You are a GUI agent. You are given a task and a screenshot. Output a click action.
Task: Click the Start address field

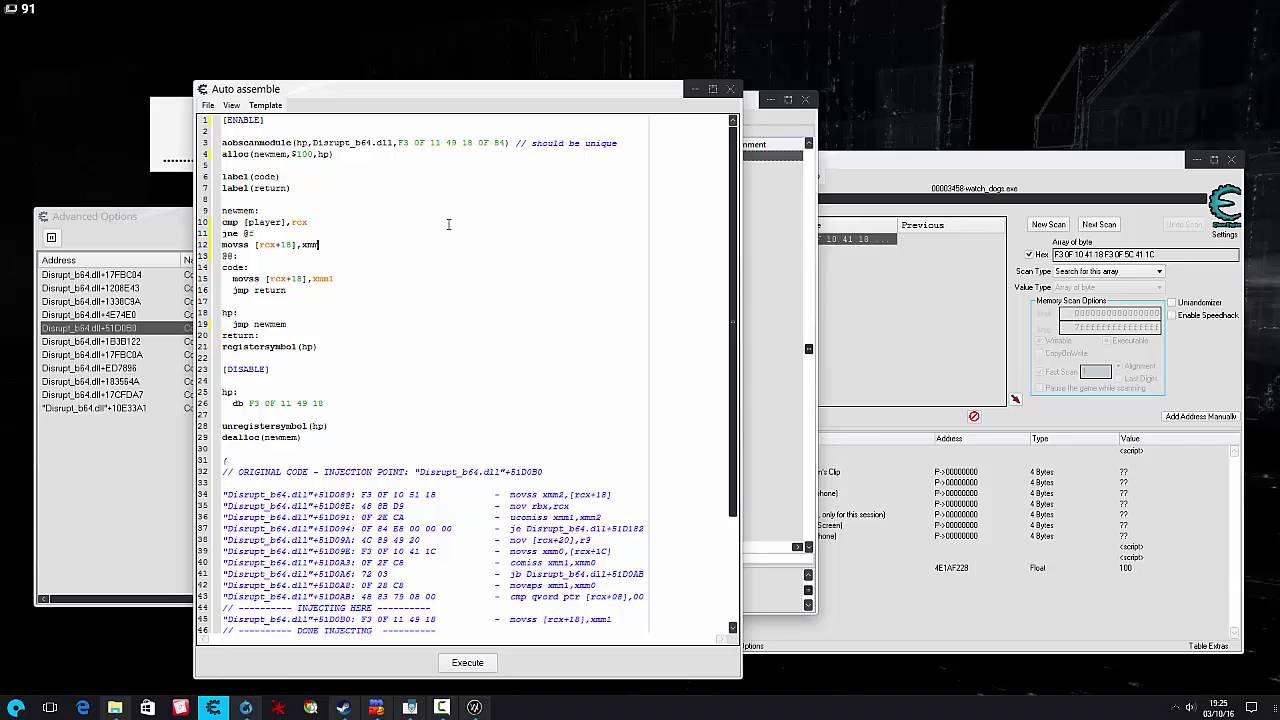1110,313
